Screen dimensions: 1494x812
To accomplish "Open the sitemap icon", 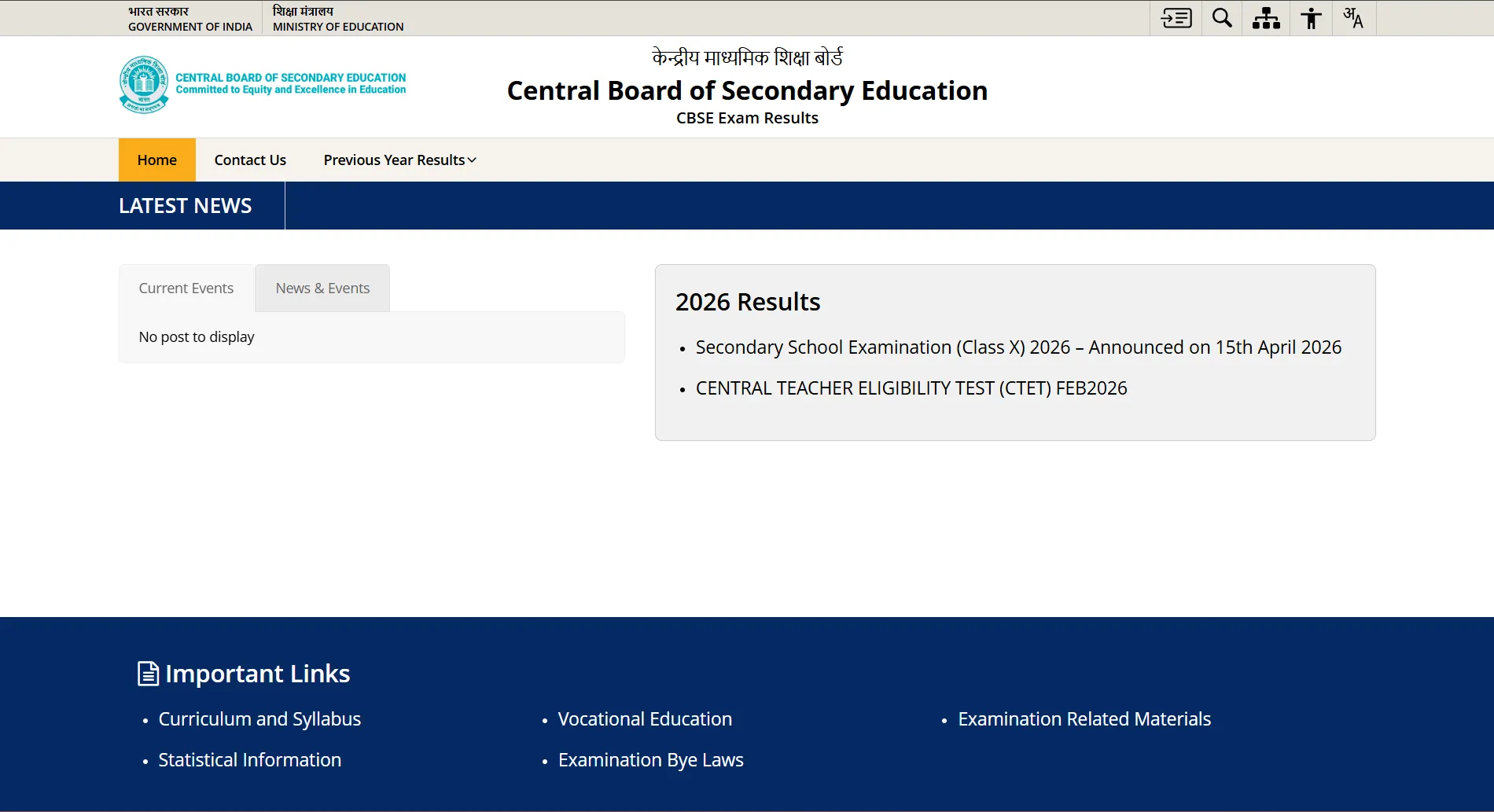I will click(1265, 17).
